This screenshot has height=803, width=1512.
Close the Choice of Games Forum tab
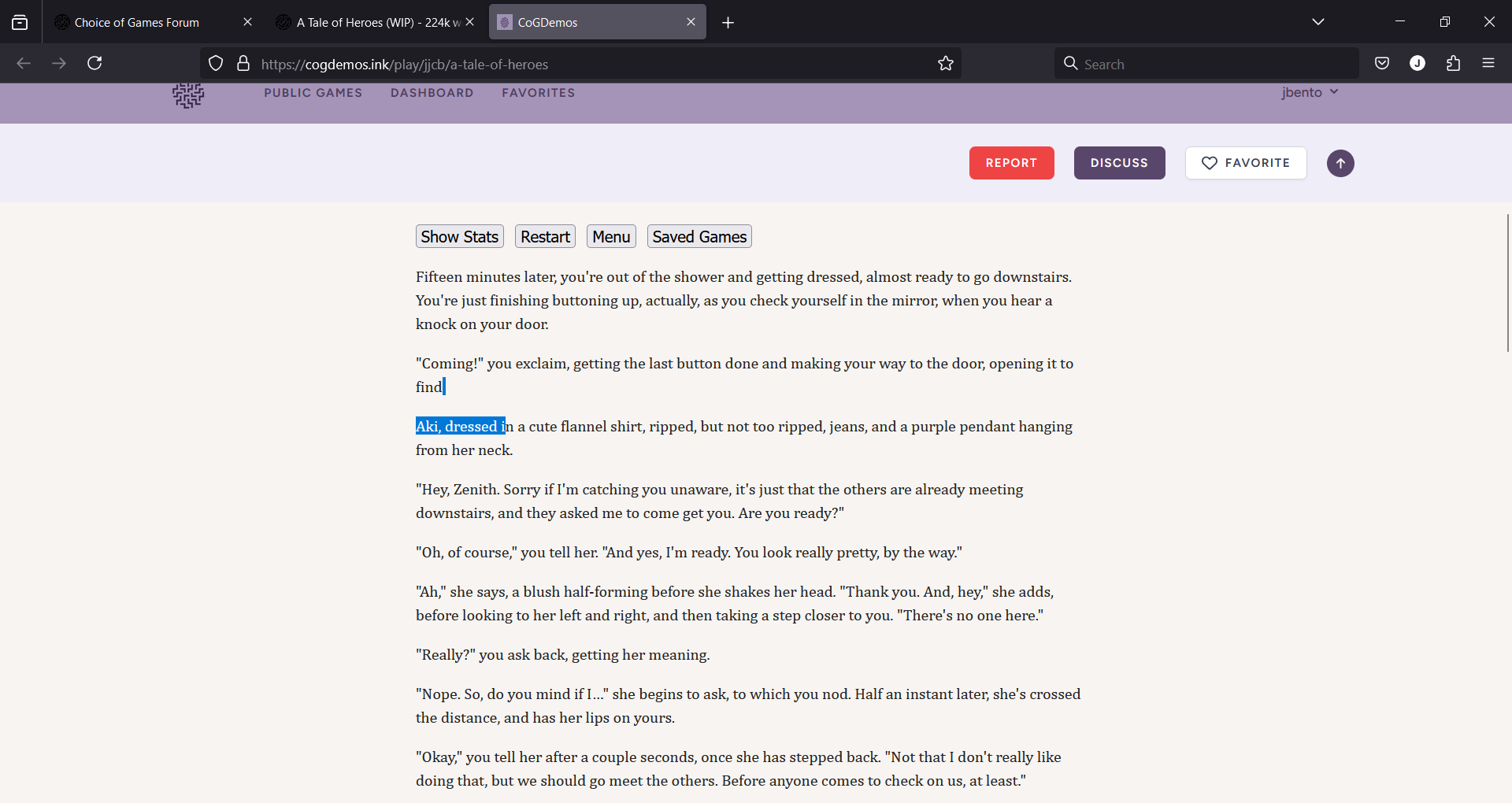tap(247, 22)
